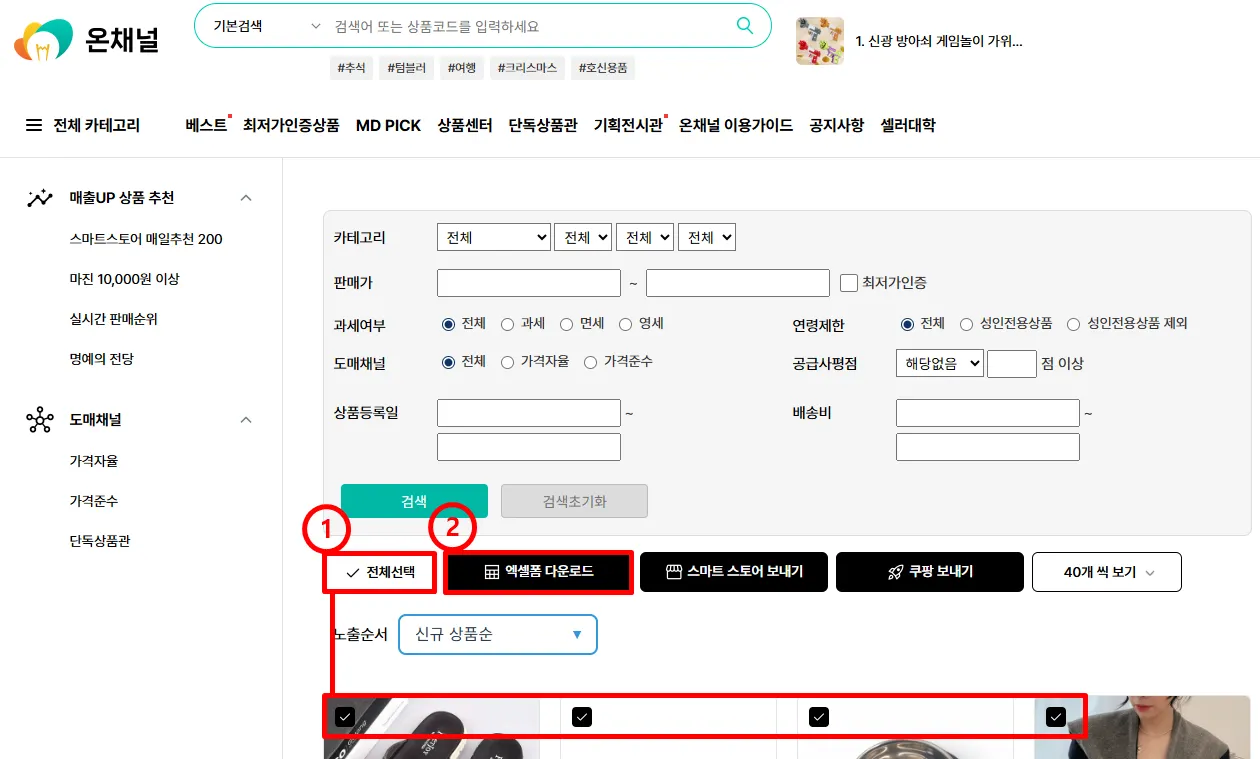The height and width of the screenshot is (759, 1260).
Task: Open the 단독상품관 top menu
Action: point(543,125)
